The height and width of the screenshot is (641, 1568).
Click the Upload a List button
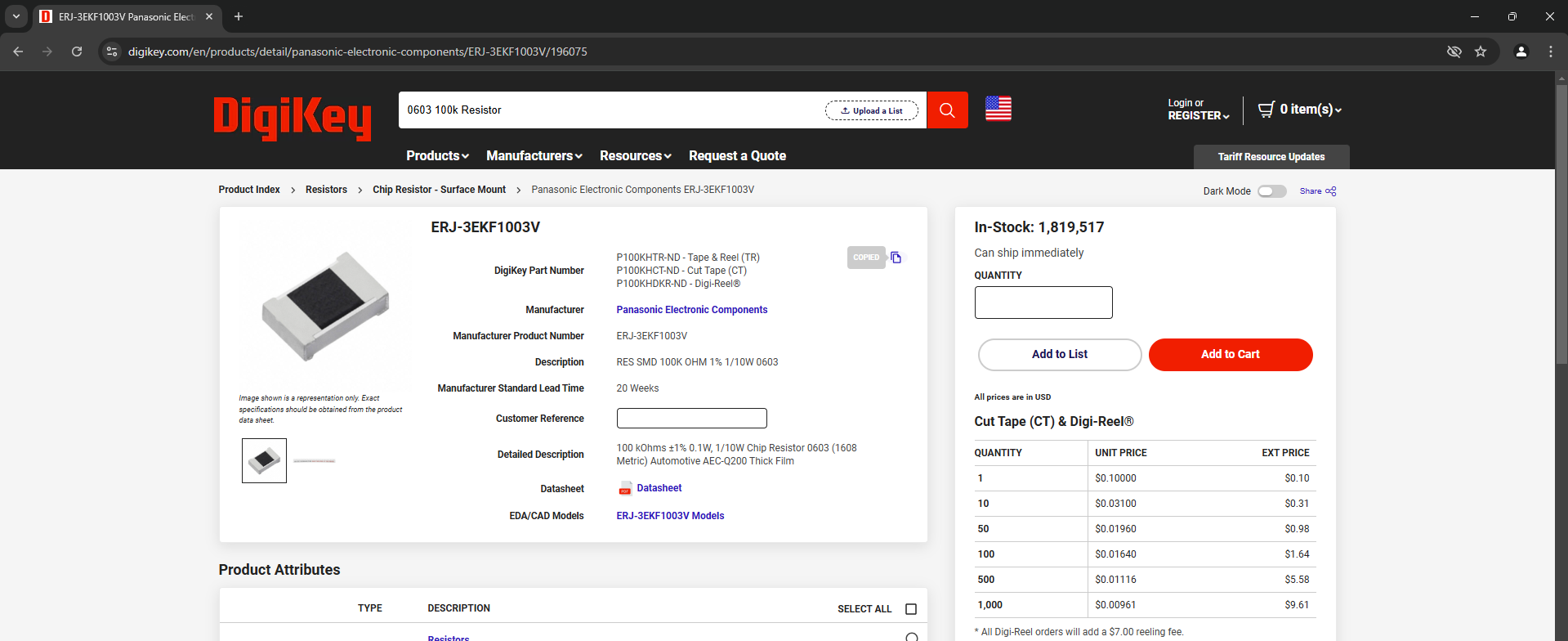pos(872,110)
